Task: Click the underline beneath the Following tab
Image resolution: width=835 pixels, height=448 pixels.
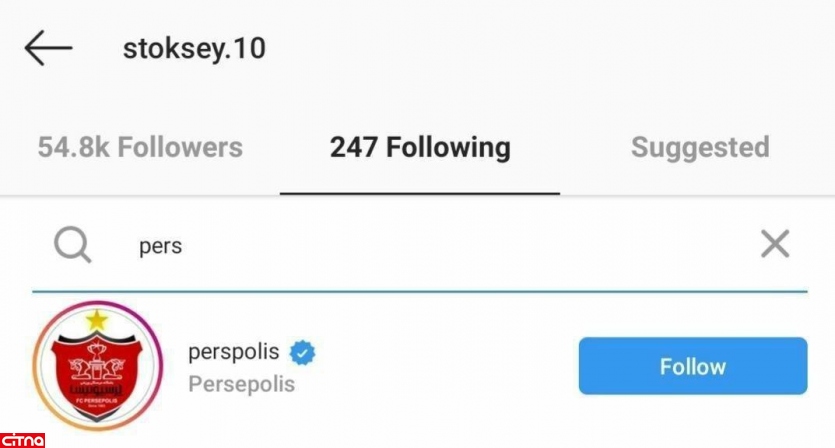Action: click(x=420, y=193)
